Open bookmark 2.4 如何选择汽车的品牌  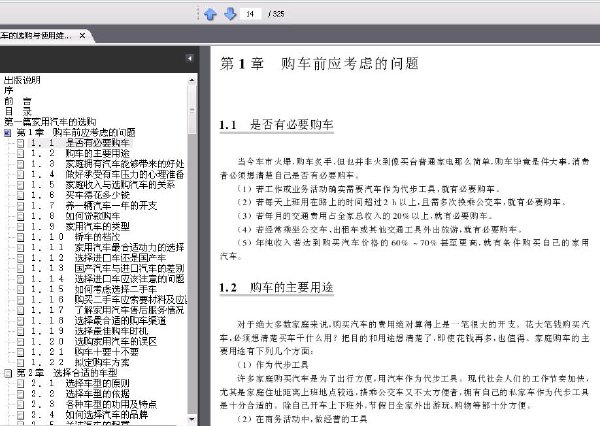pyautogui.click(x=89, y=415)
